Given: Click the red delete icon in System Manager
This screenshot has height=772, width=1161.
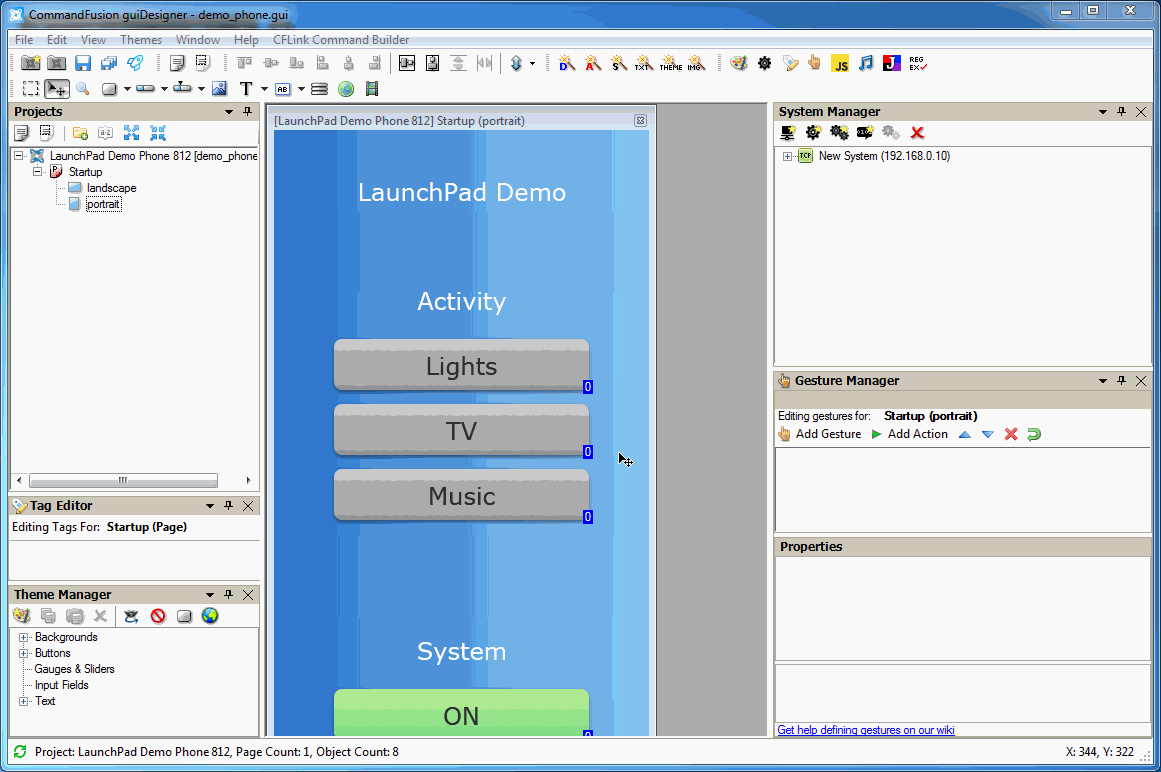Looking at the screenshot, I should 917,132.
